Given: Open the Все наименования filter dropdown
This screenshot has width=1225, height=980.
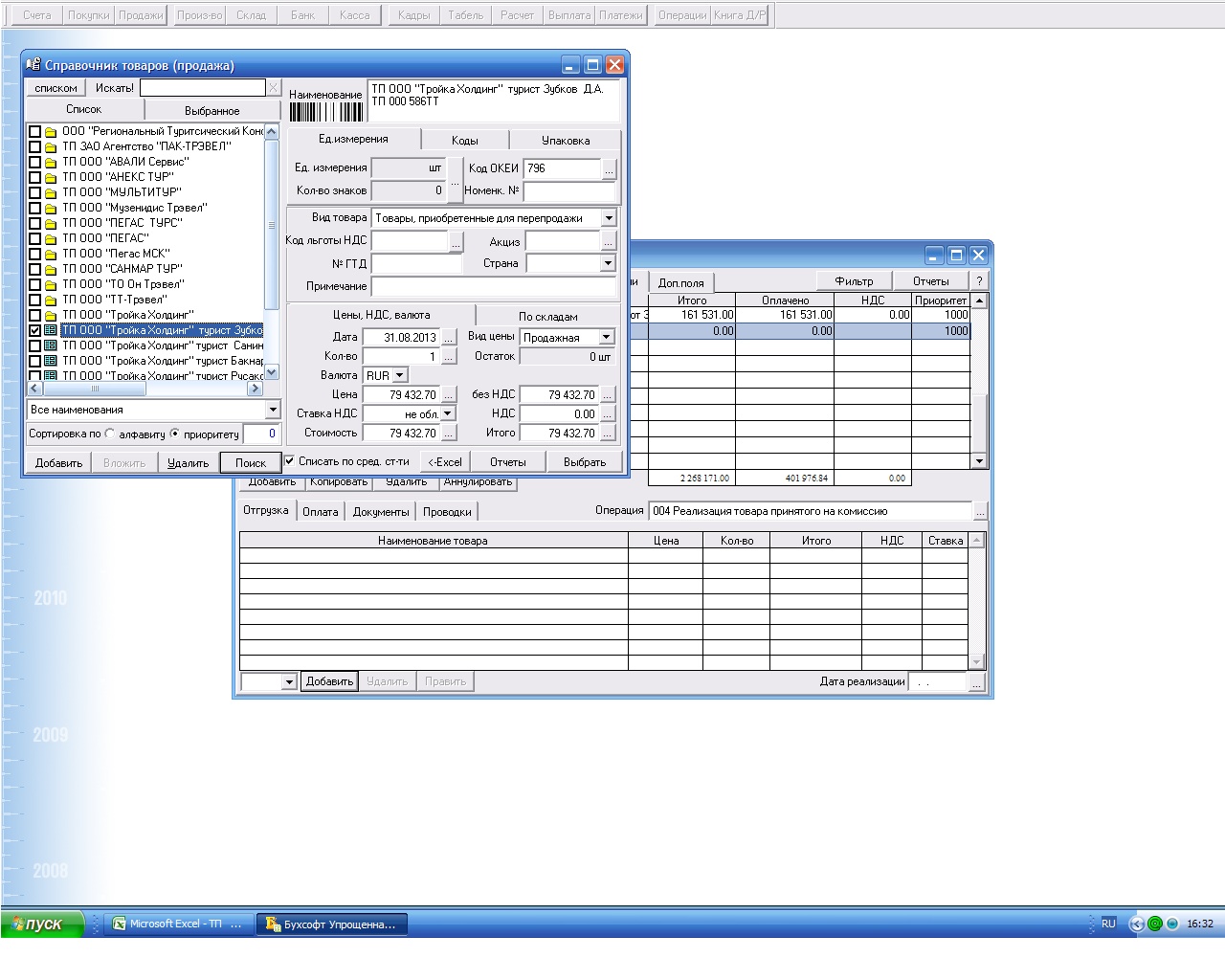Looking at the screenshot, I should click(272, 410).
